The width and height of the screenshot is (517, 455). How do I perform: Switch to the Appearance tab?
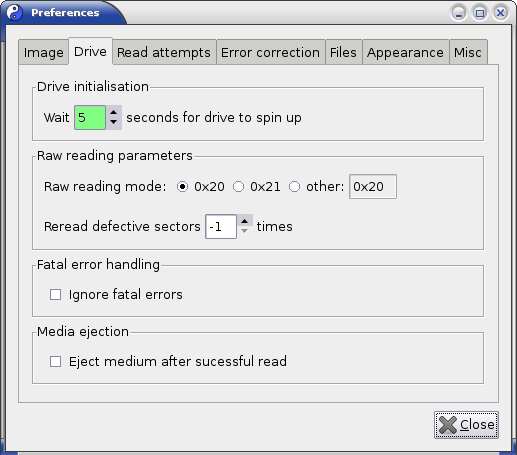pos(405,52)
